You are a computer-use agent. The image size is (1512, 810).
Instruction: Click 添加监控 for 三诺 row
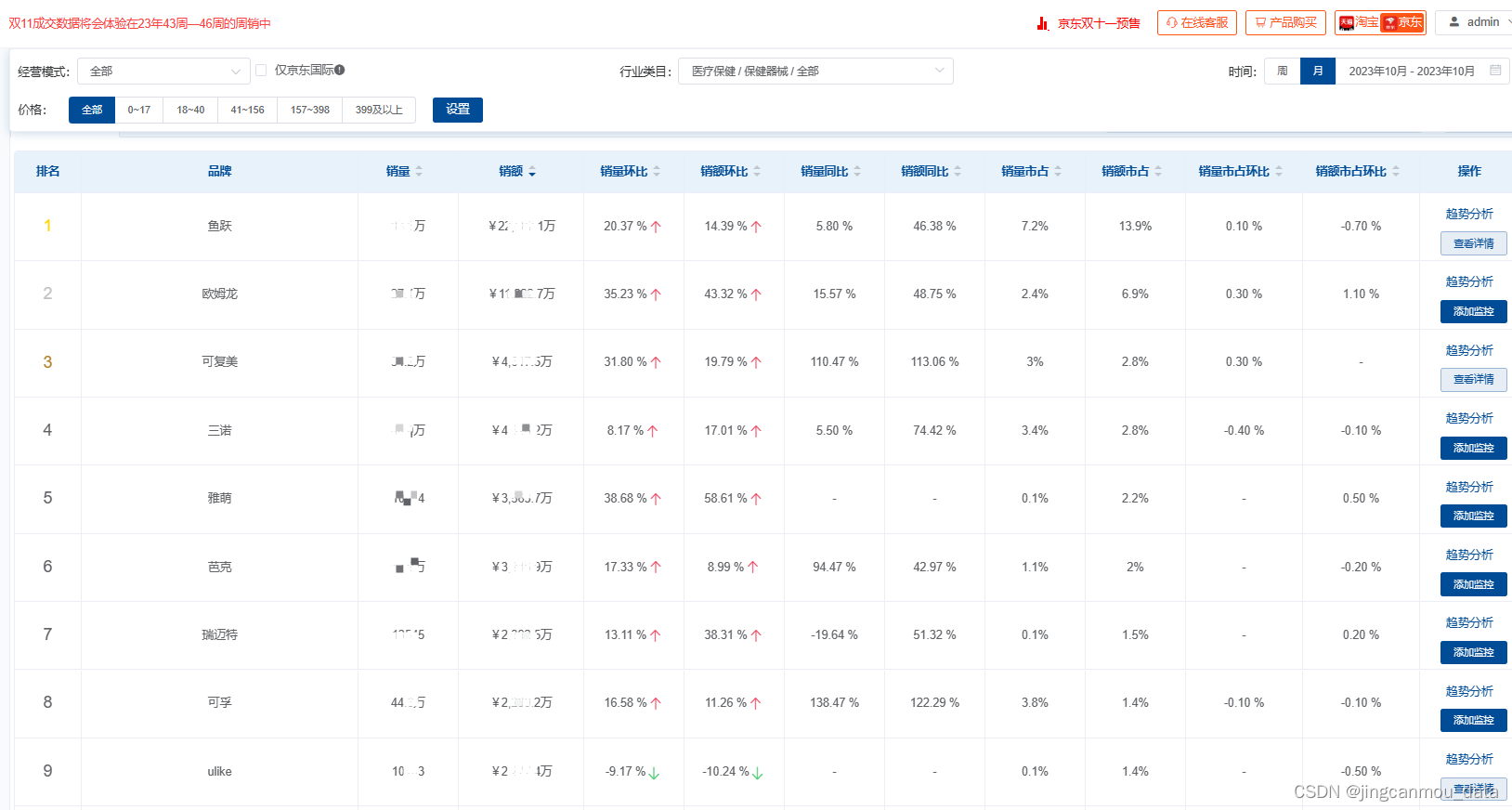point(1474,448)
